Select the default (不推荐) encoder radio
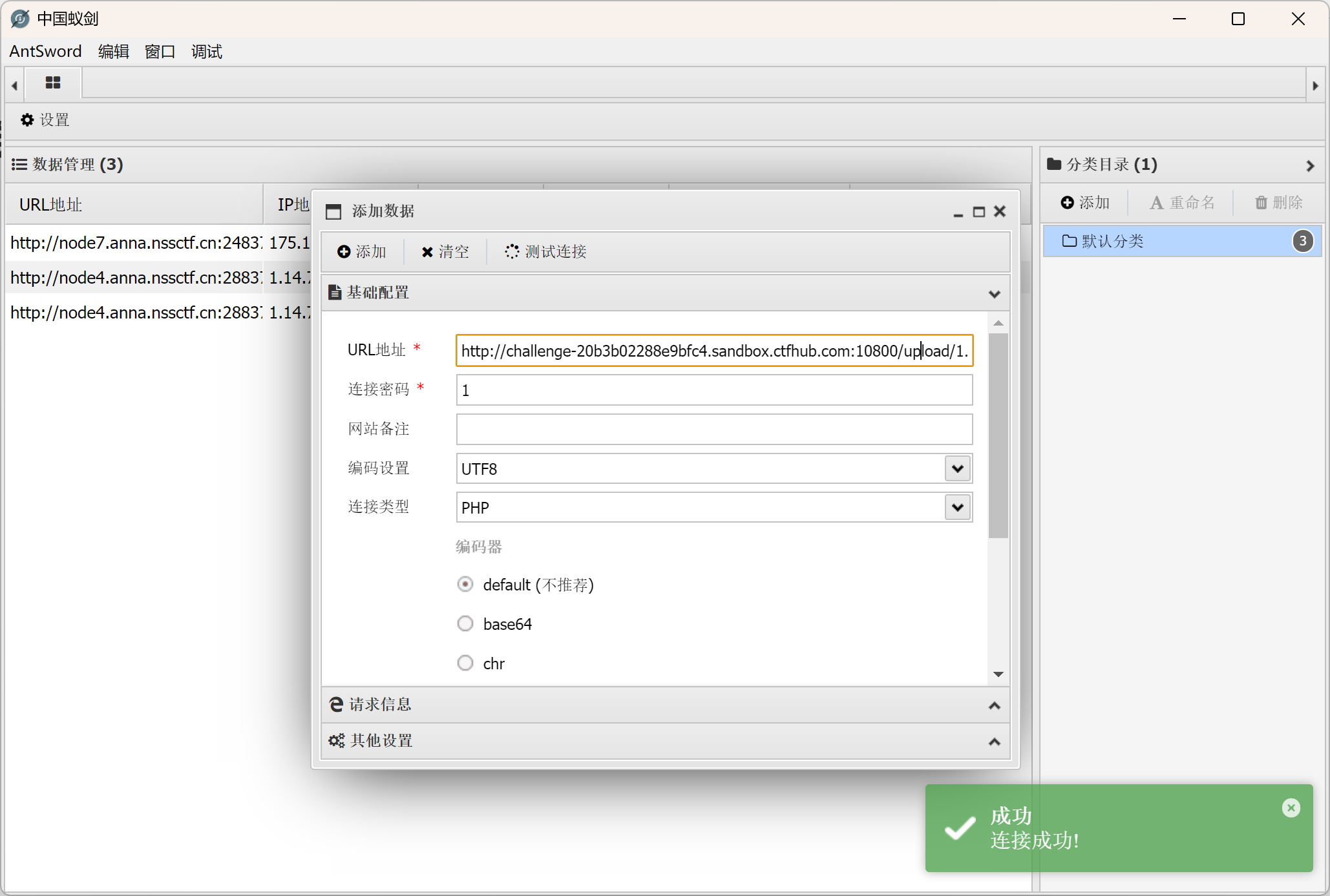The height and width of the screenshot is (896, 1330). pyautogui.click(x=465, y=585)
